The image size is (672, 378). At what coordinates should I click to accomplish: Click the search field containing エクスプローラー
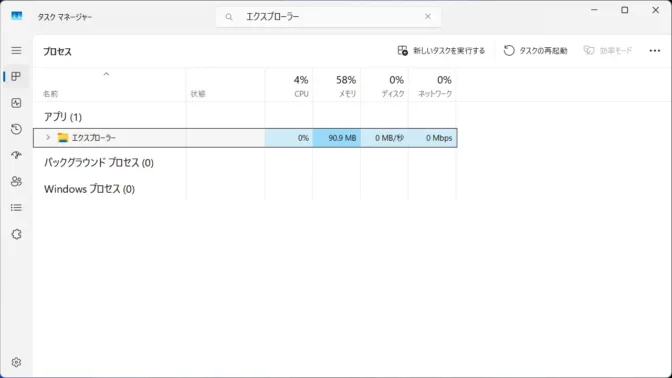[x=329, y=17]
